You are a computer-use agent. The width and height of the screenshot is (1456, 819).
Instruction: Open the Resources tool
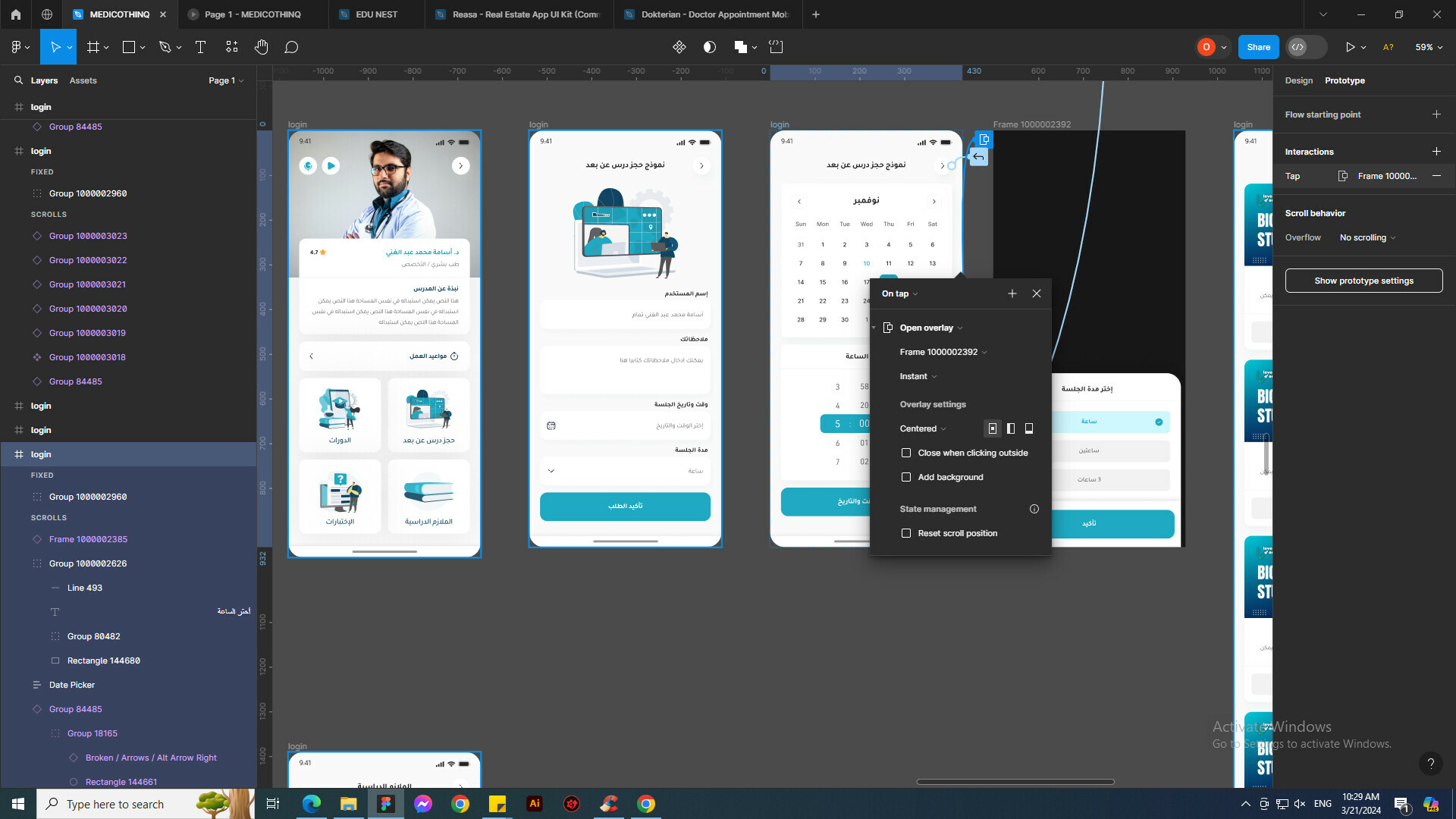(x=231, y=47)
